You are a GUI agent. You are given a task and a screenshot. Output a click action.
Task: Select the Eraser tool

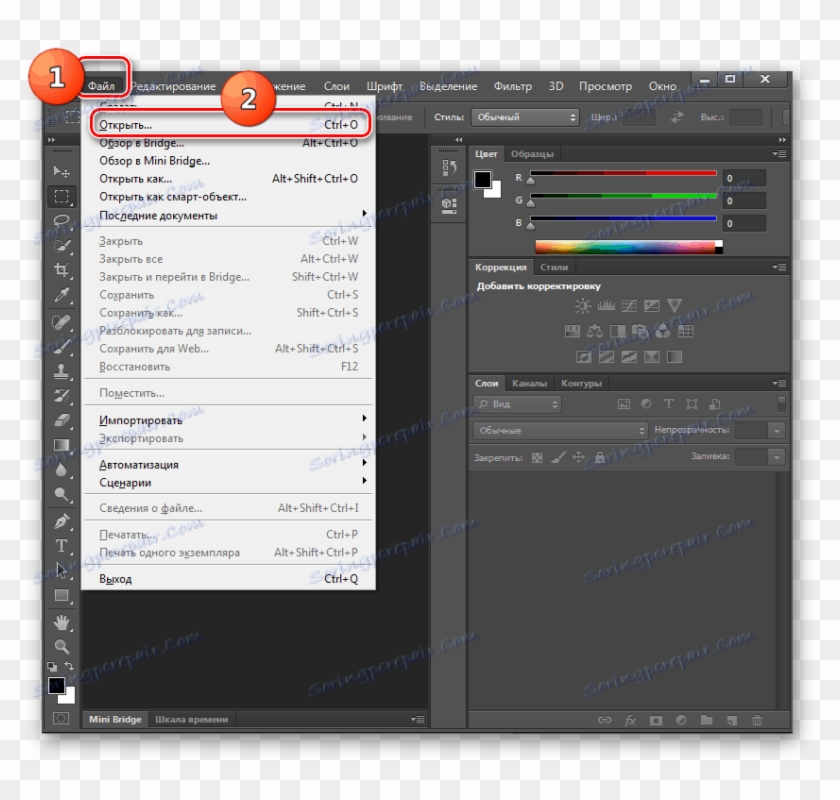(x=62, y=420)
